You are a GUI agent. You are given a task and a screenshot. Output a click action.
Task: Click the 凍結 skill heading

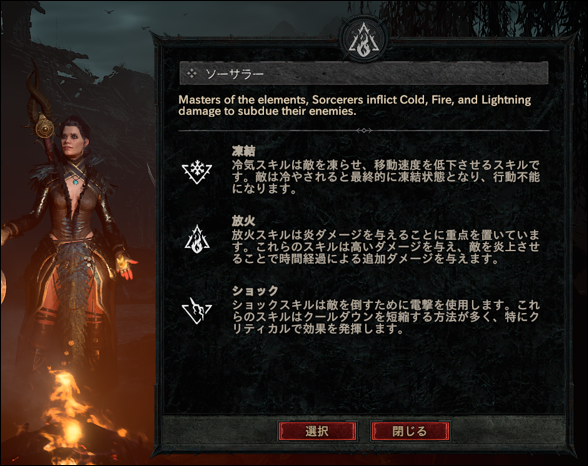point(243,151)
